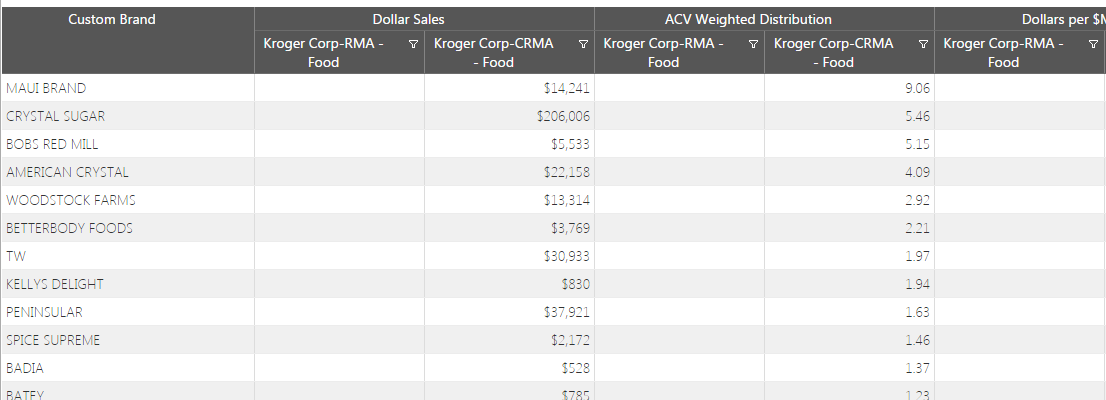Image resolution: width=1106 pixels, height=400 pixels.
Task: Click the BOBS RED MILL brand cell
Action: pyautogui.click(x=52, y=144)
